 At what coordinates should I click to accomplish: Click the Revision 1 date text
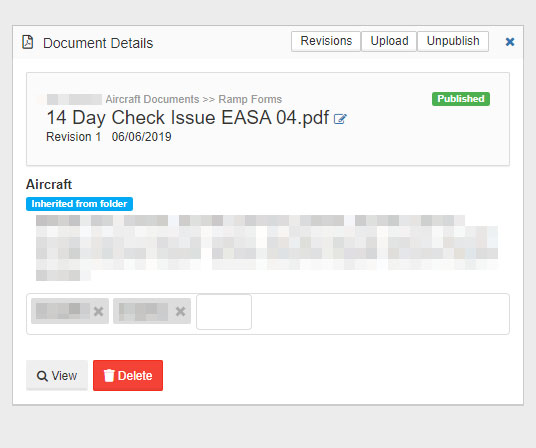coord(142,137)
